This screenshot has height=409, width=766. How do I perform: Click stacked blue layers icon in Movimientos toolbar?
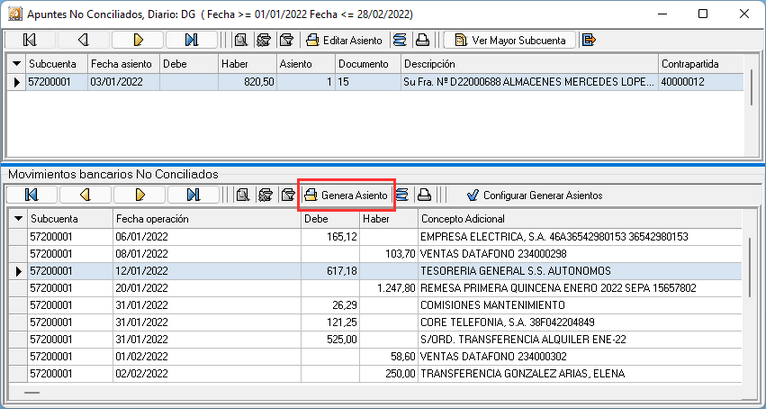click(402, 195)
